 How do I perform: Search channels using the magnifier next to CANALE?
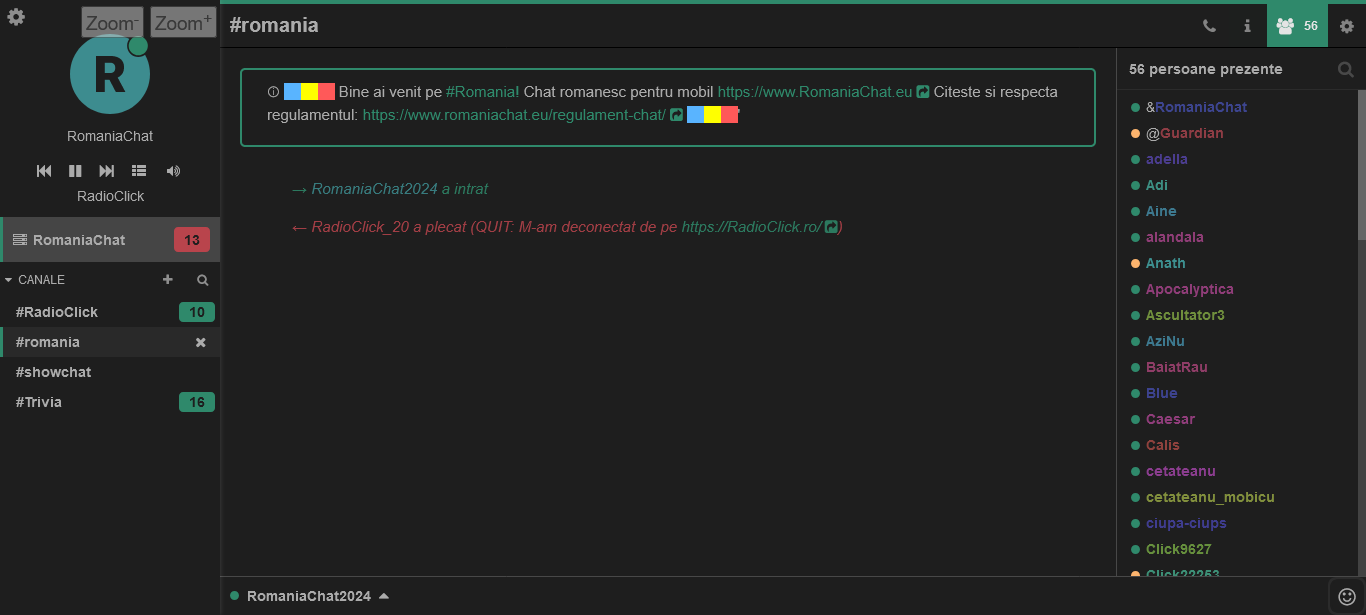pyautogui.click(x=202, y=280)
